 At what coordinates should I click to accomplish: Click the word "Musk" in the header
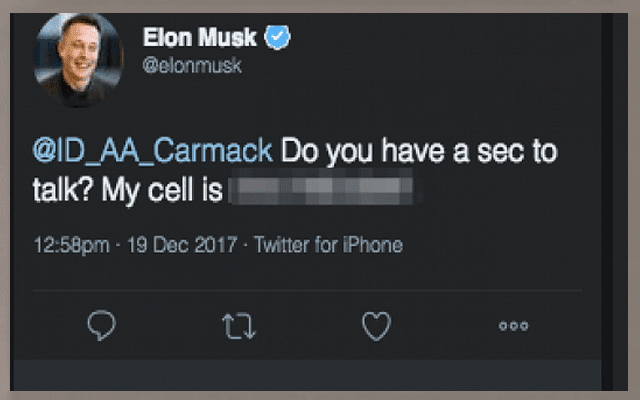click(230, 39)
